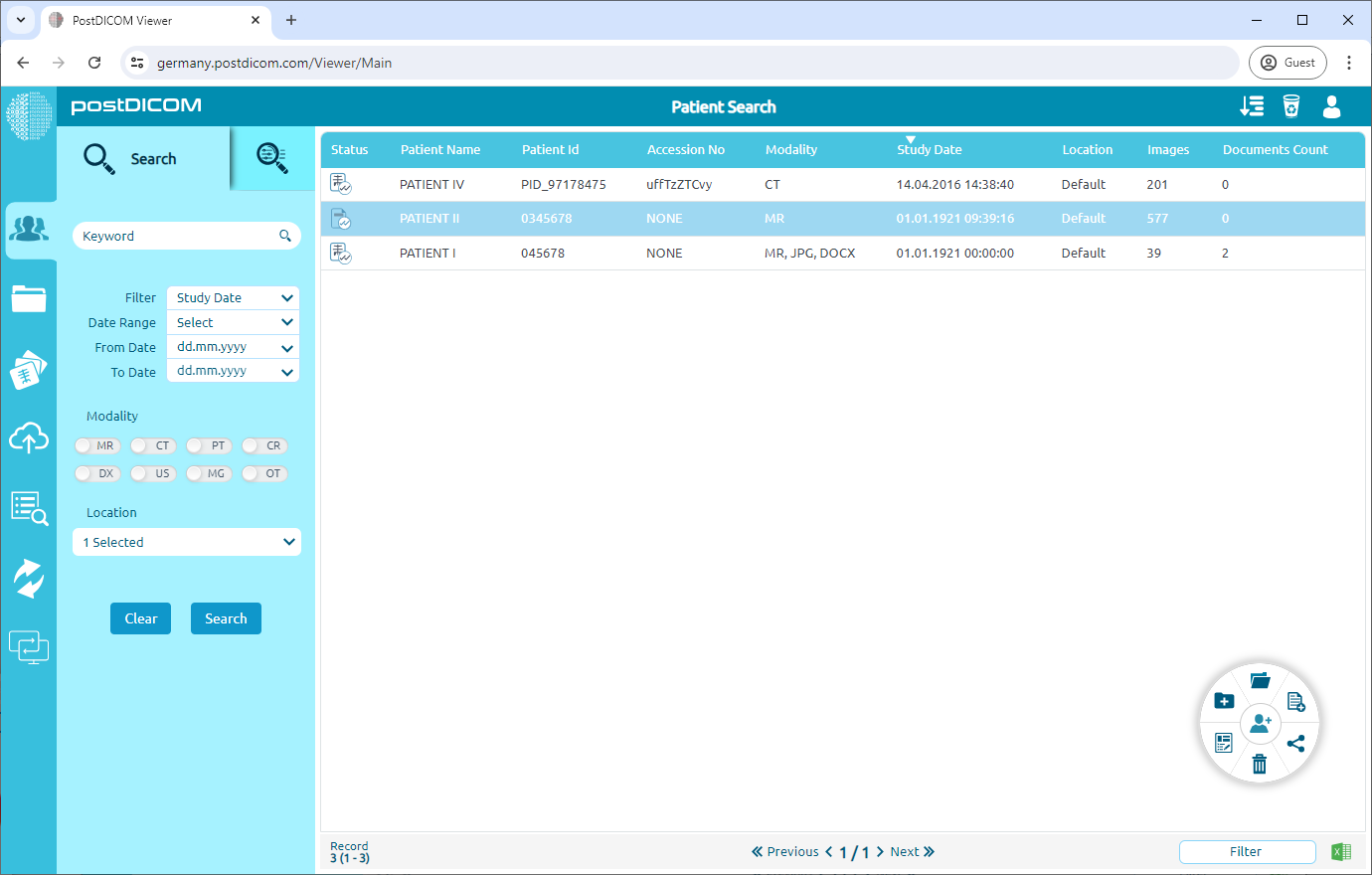Toggle the MR modality filter
1372x875 pixels.
click(x=96, y=445)
